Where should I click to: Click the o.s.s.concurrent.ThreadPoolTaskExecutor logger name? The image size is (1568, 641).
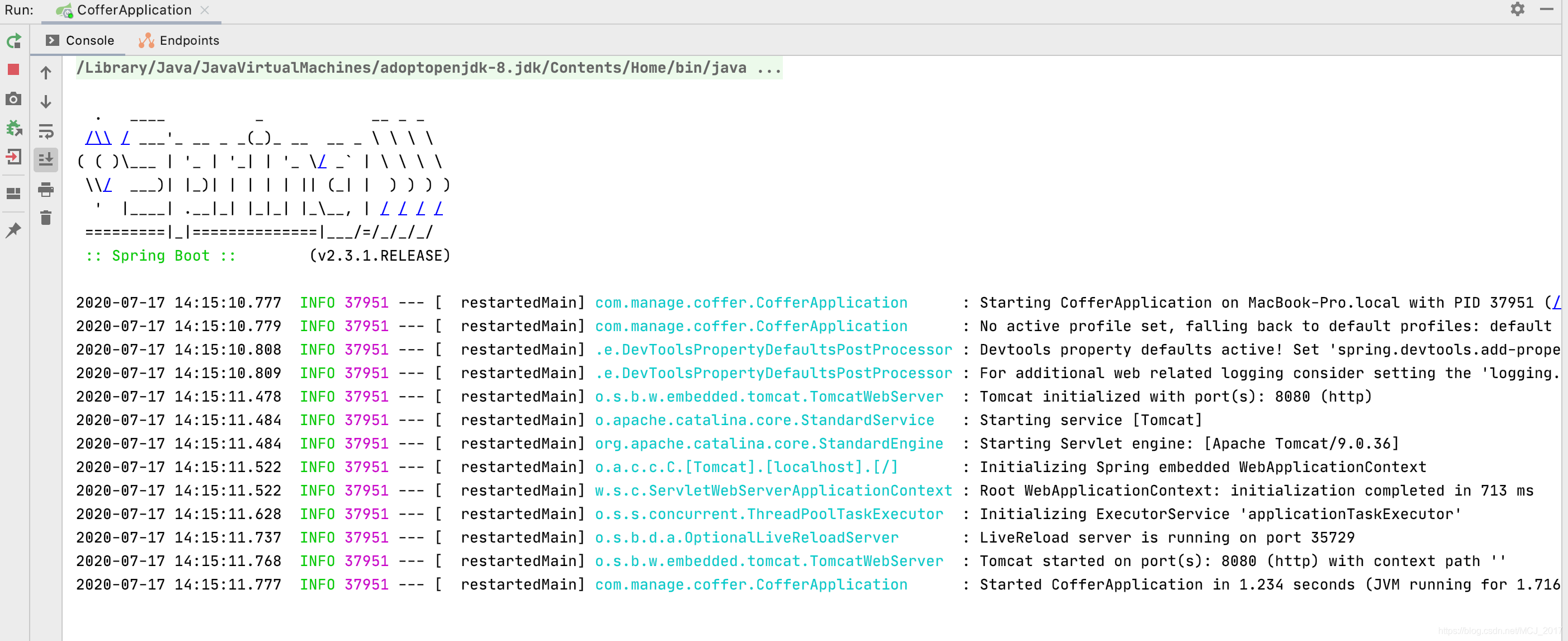tap(769, 514)
